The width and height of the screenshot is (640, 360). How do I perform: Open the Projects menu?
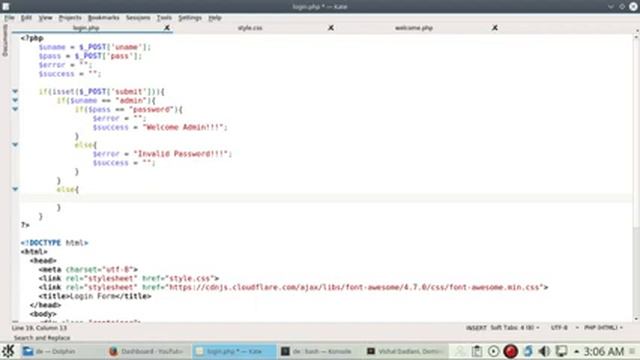tap(70, 18)
